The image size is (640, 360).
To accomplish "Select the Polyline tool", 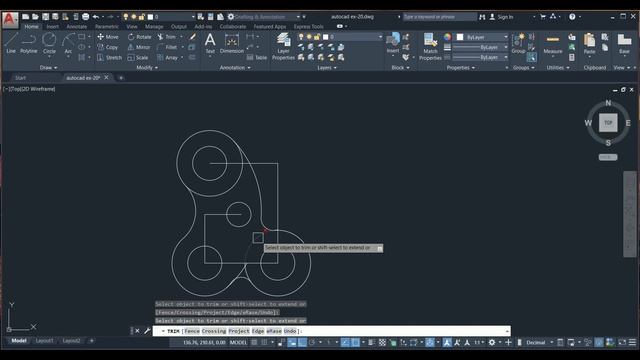I will (29, 43).
